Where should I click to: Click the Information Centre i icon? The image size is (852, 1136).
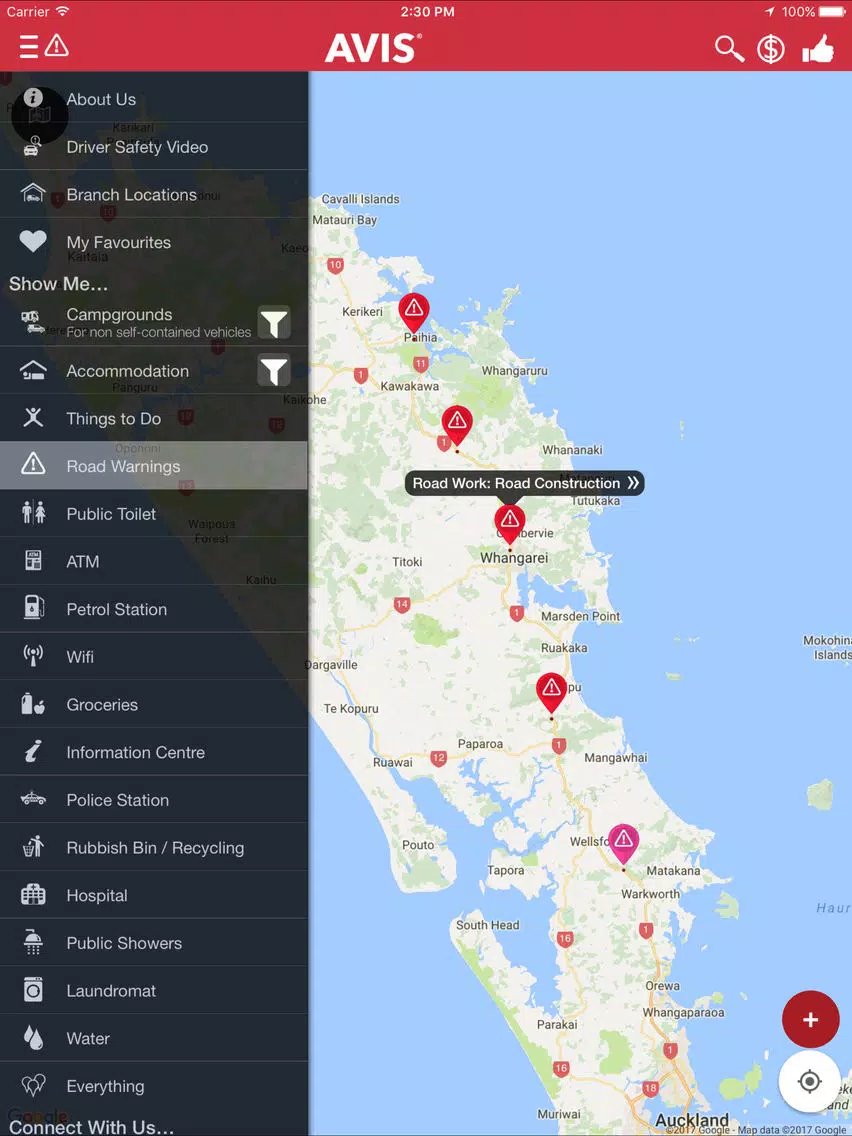click(33, 751)
